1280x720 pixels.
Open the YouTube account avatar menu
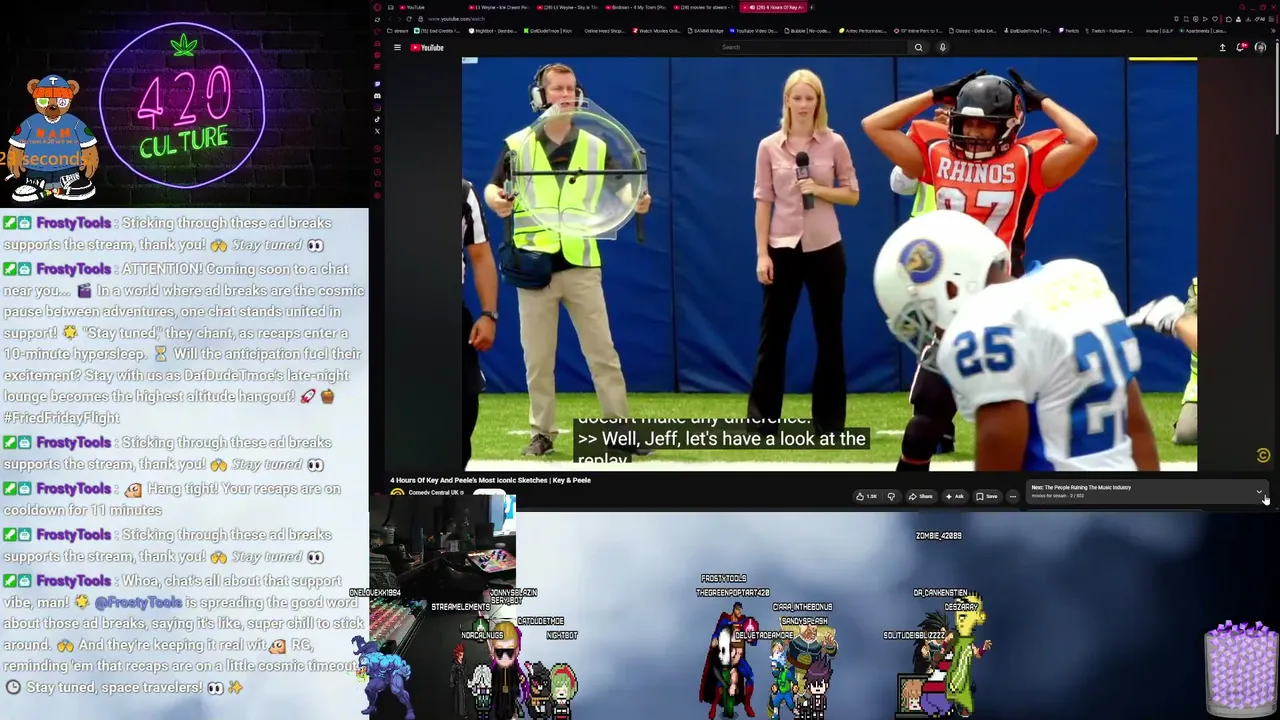[1260, 47]
